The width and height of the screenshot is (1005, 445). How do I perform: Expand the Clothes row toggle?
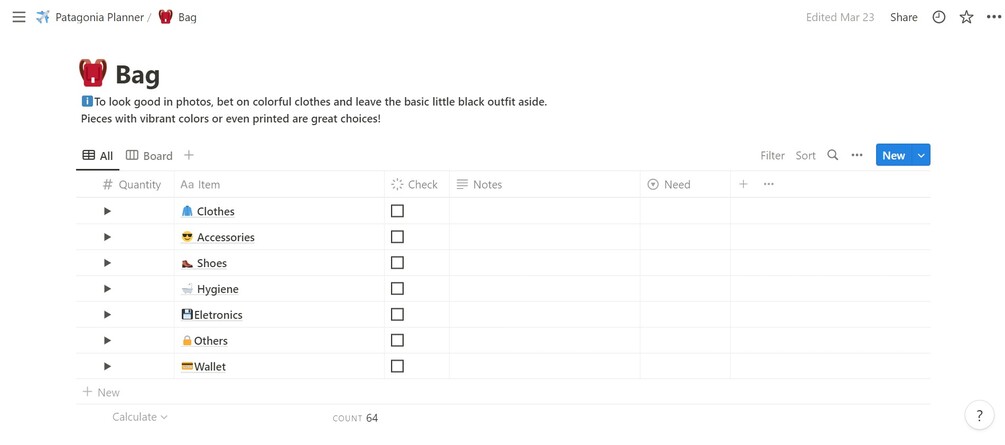point(107,211)
